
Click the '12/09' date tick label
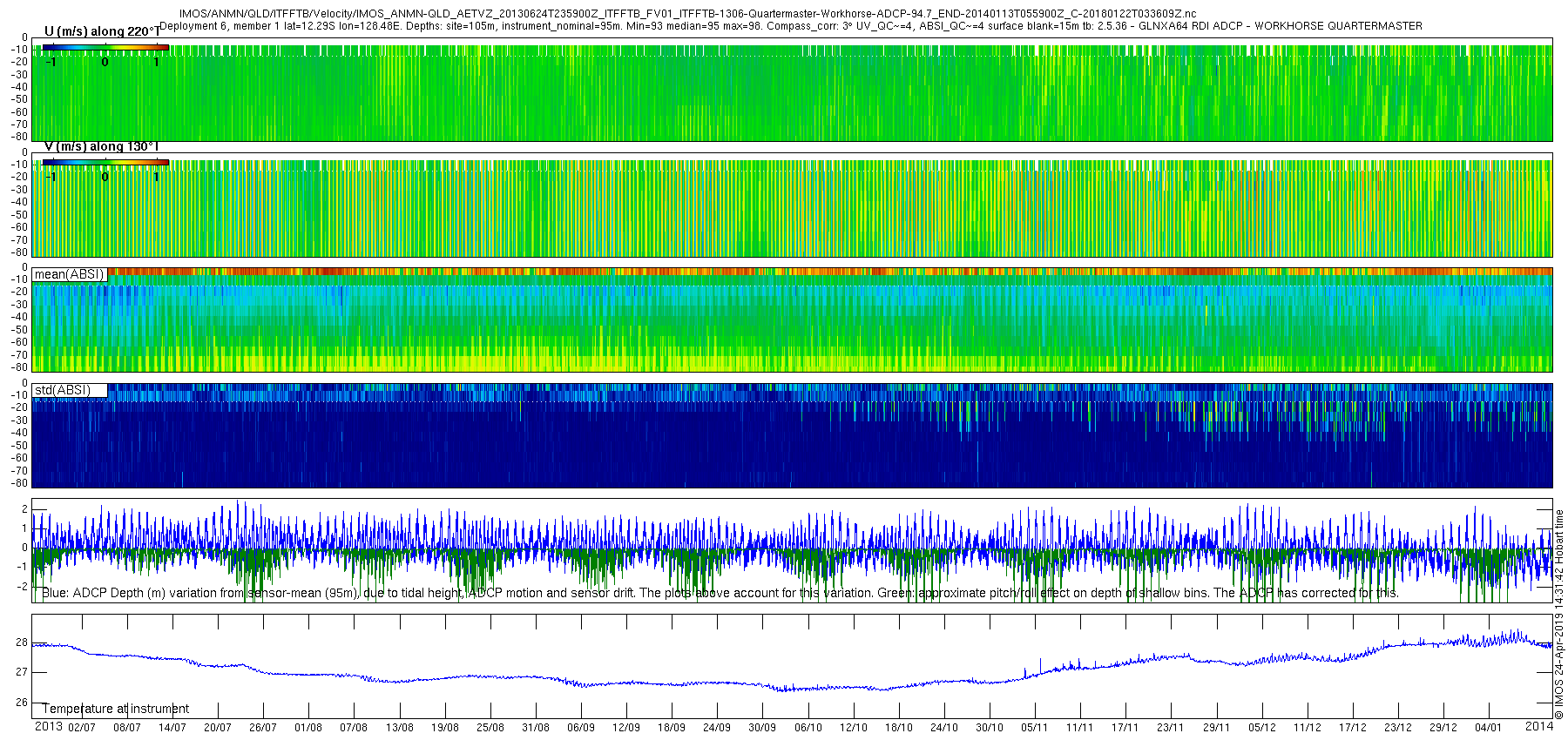[x=626, y=728]
